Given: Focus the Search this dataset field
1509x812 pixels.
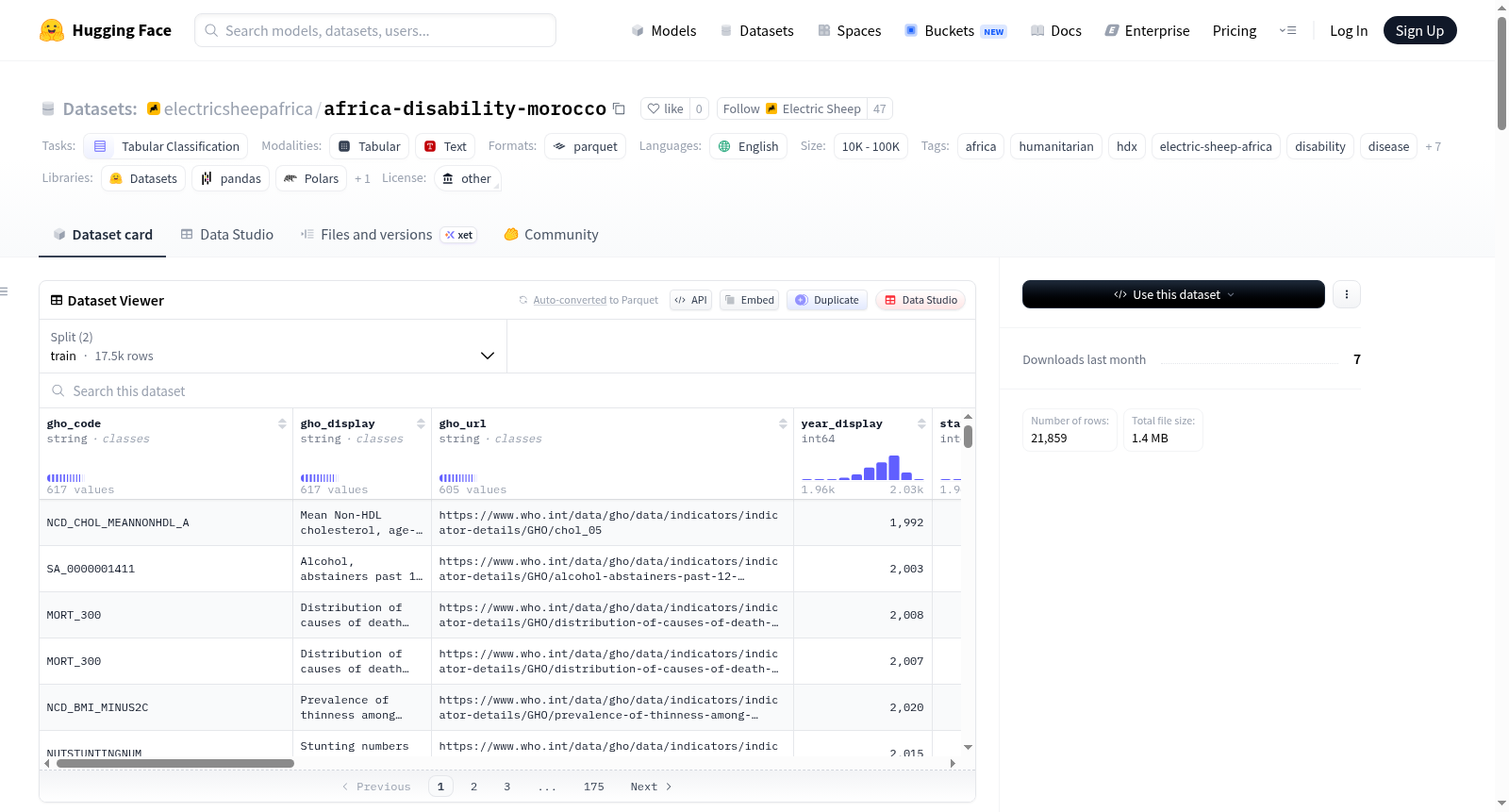Looking at the screenshot, I should point(507,390).
